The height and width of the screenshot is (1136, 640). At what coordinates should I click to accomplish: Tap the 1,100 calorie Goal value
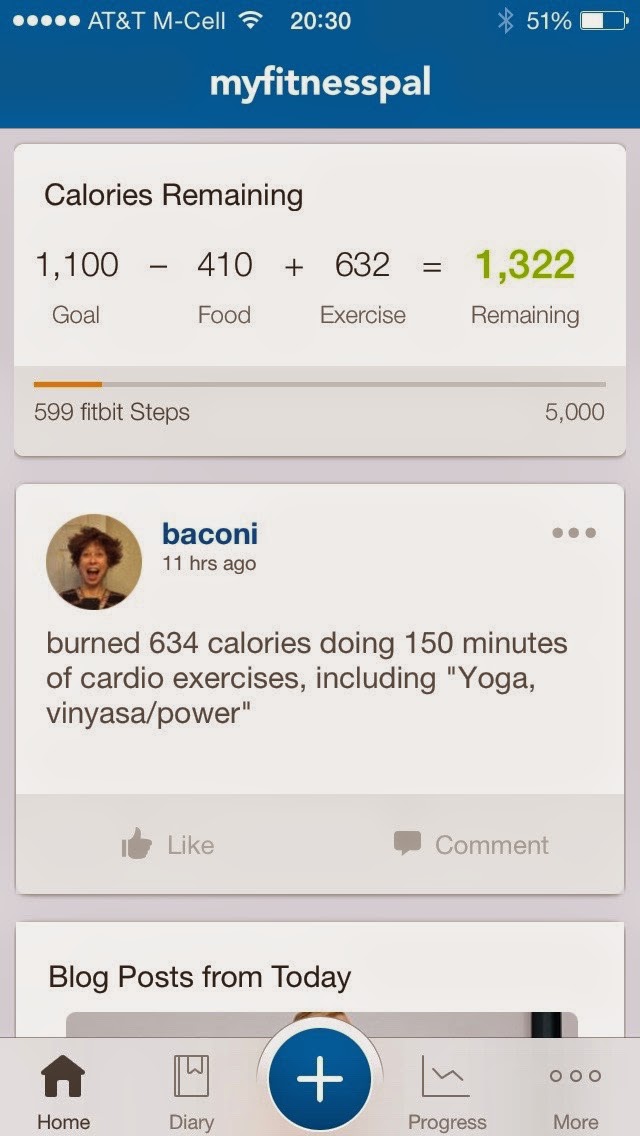click(77, 265)
